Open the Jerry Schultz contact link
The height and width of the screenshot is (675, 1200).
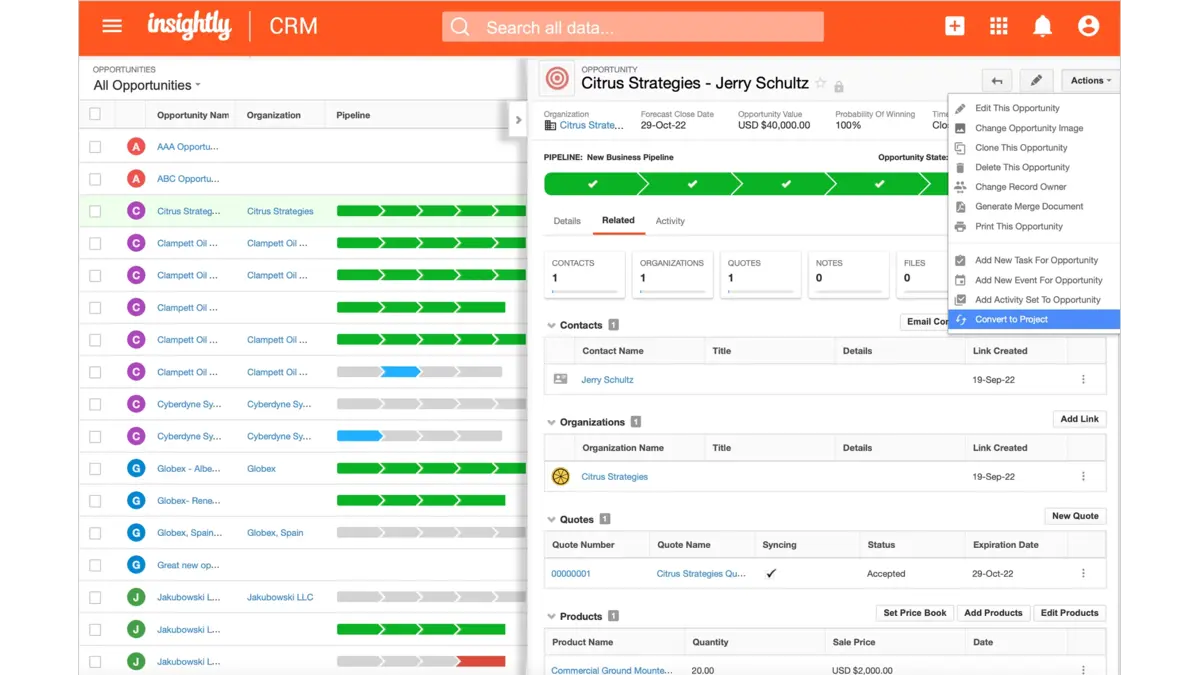[607, 380]
